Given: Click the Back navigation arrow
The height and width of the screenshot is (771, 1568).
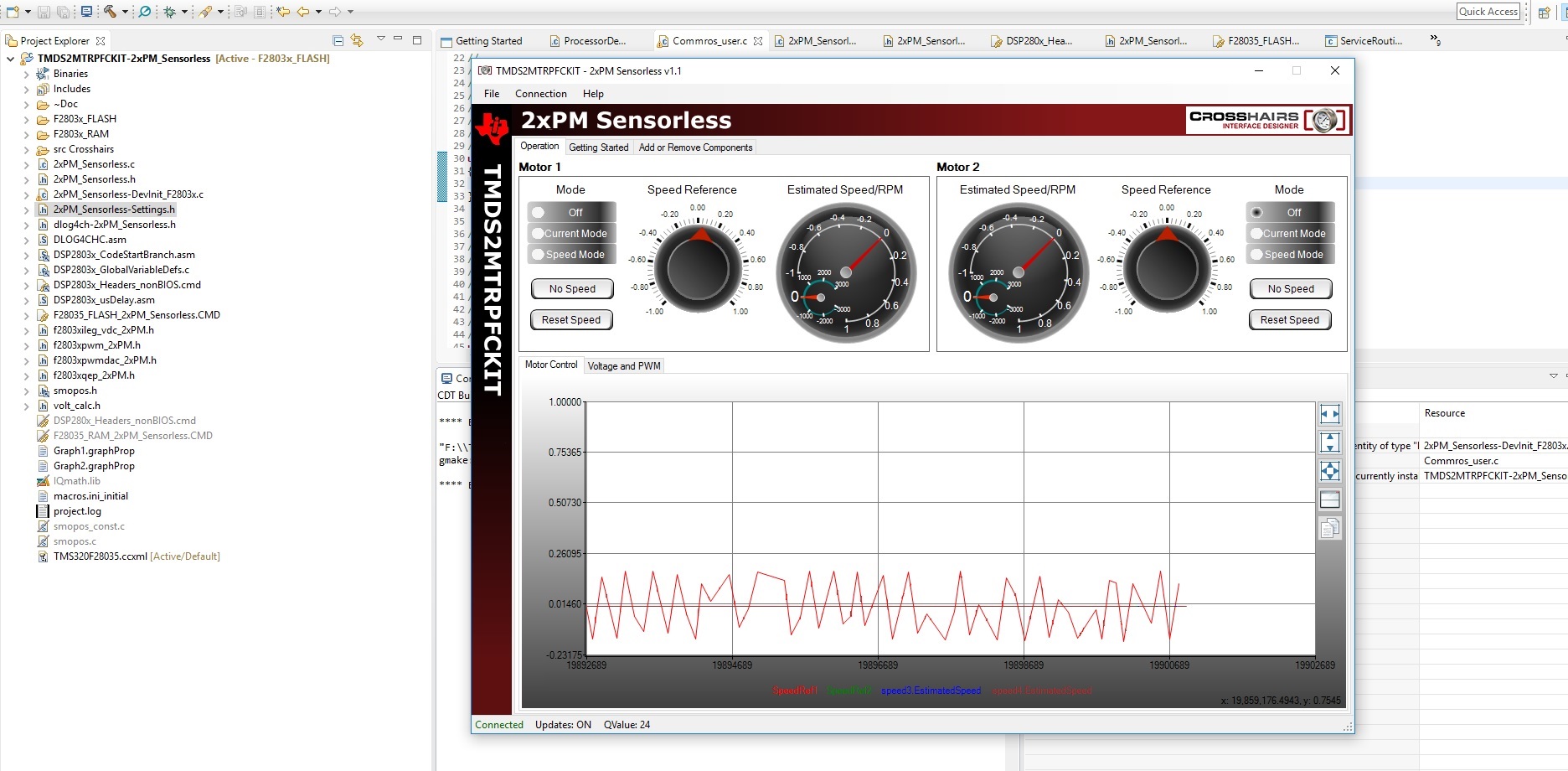Looking at the screenshot, I should click(303, 12).
